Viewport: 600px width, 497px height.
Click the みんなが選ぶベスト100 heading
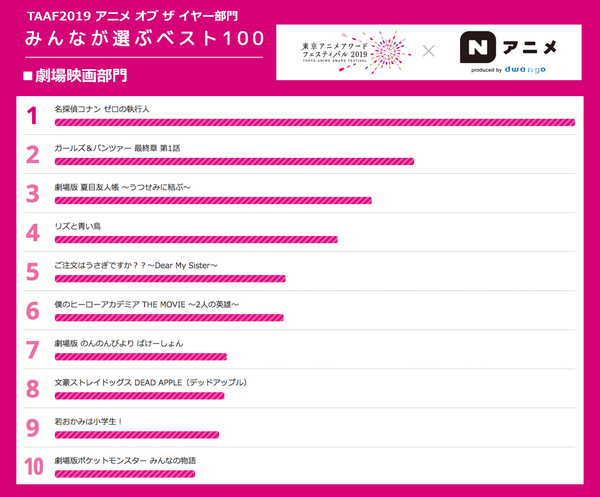(146, 39)
